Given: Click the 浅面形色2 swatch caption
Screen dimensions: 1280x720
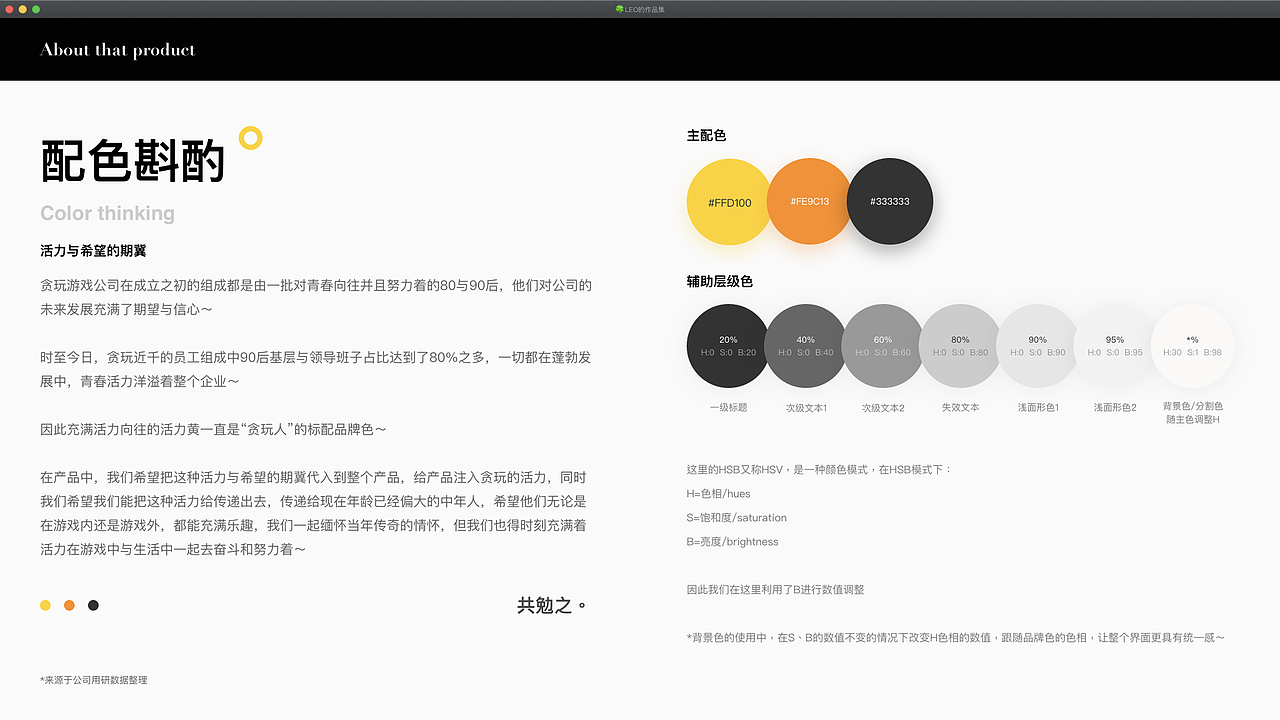Looking at the screenshot, I should (1115, 408).
